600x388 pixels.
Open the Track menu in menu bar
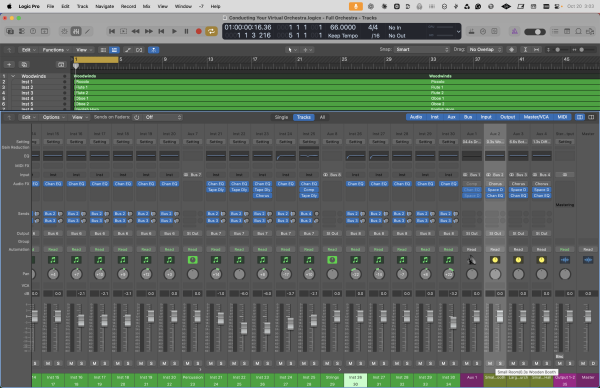coord(82,6)
